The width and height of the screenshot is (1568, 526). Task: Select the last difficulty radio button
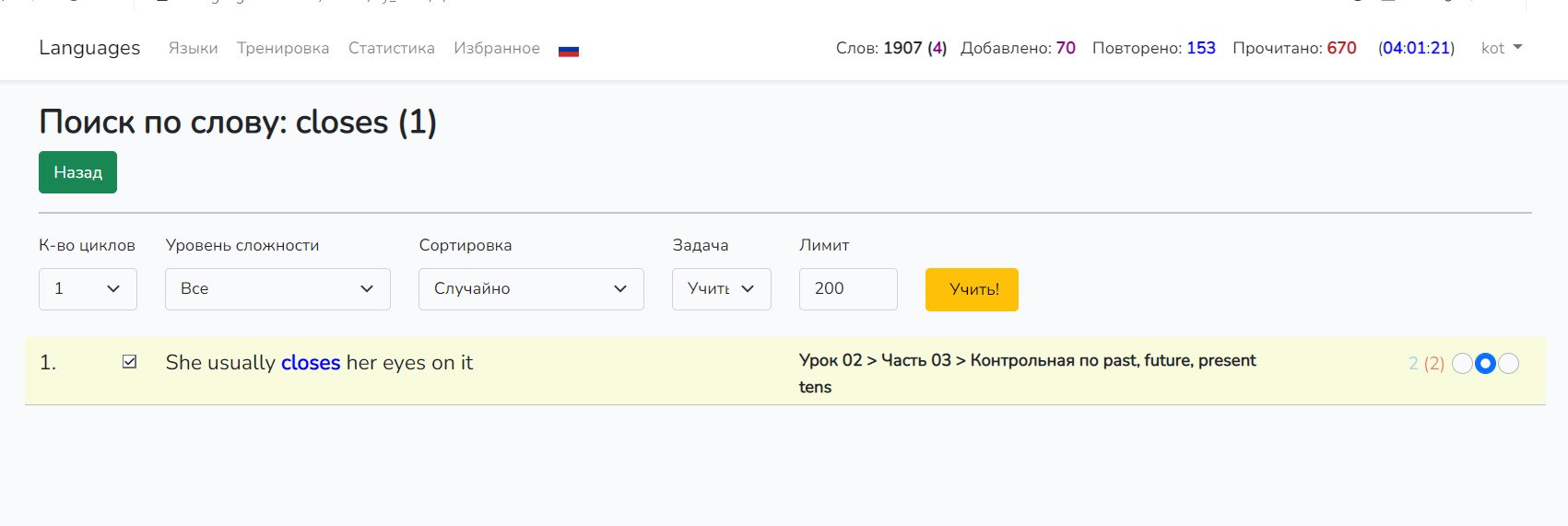[x=1508, y=364]
